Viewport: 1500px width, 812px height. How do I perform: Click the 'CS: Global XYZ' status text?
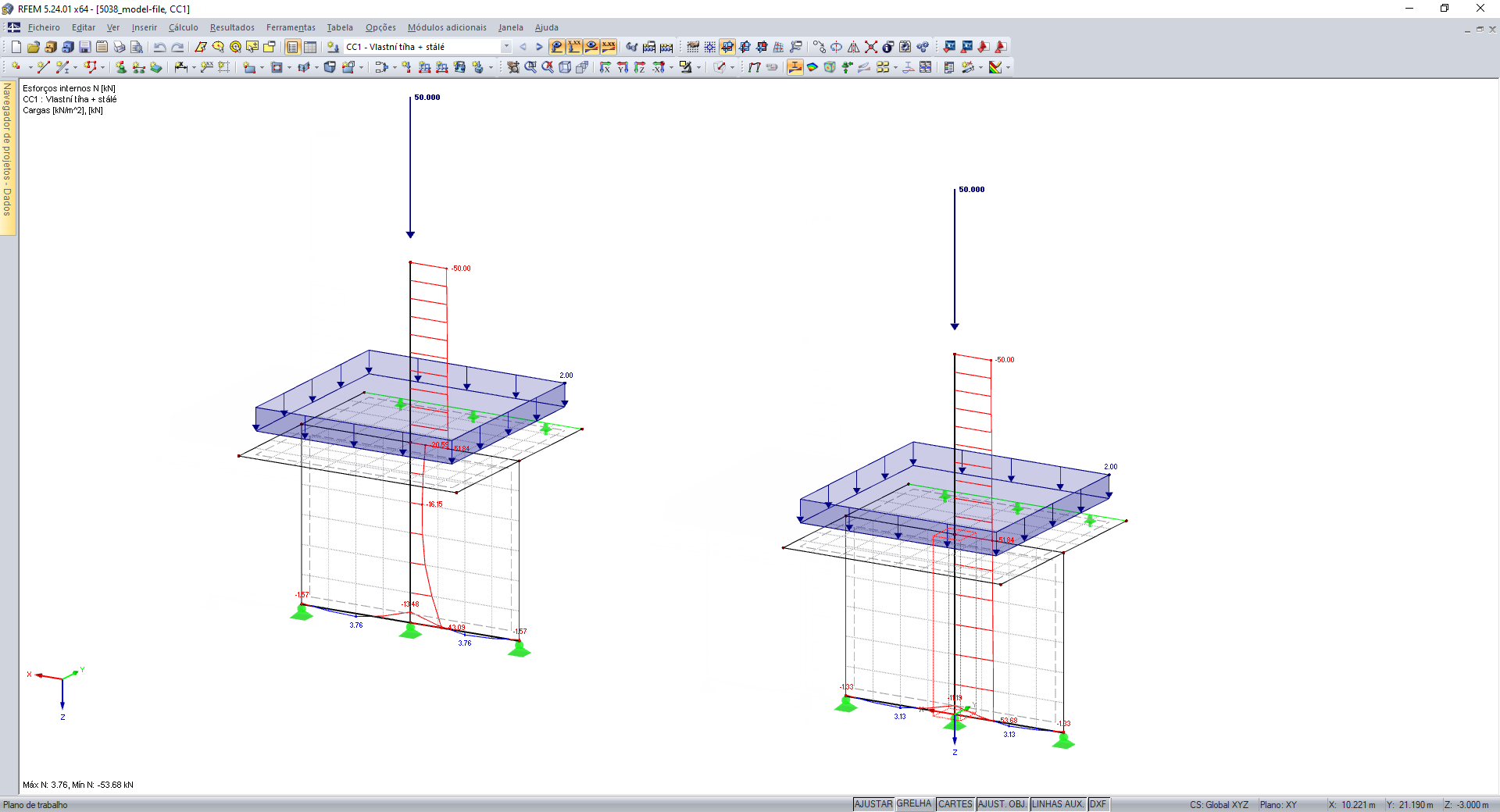tap(1219, 805)
